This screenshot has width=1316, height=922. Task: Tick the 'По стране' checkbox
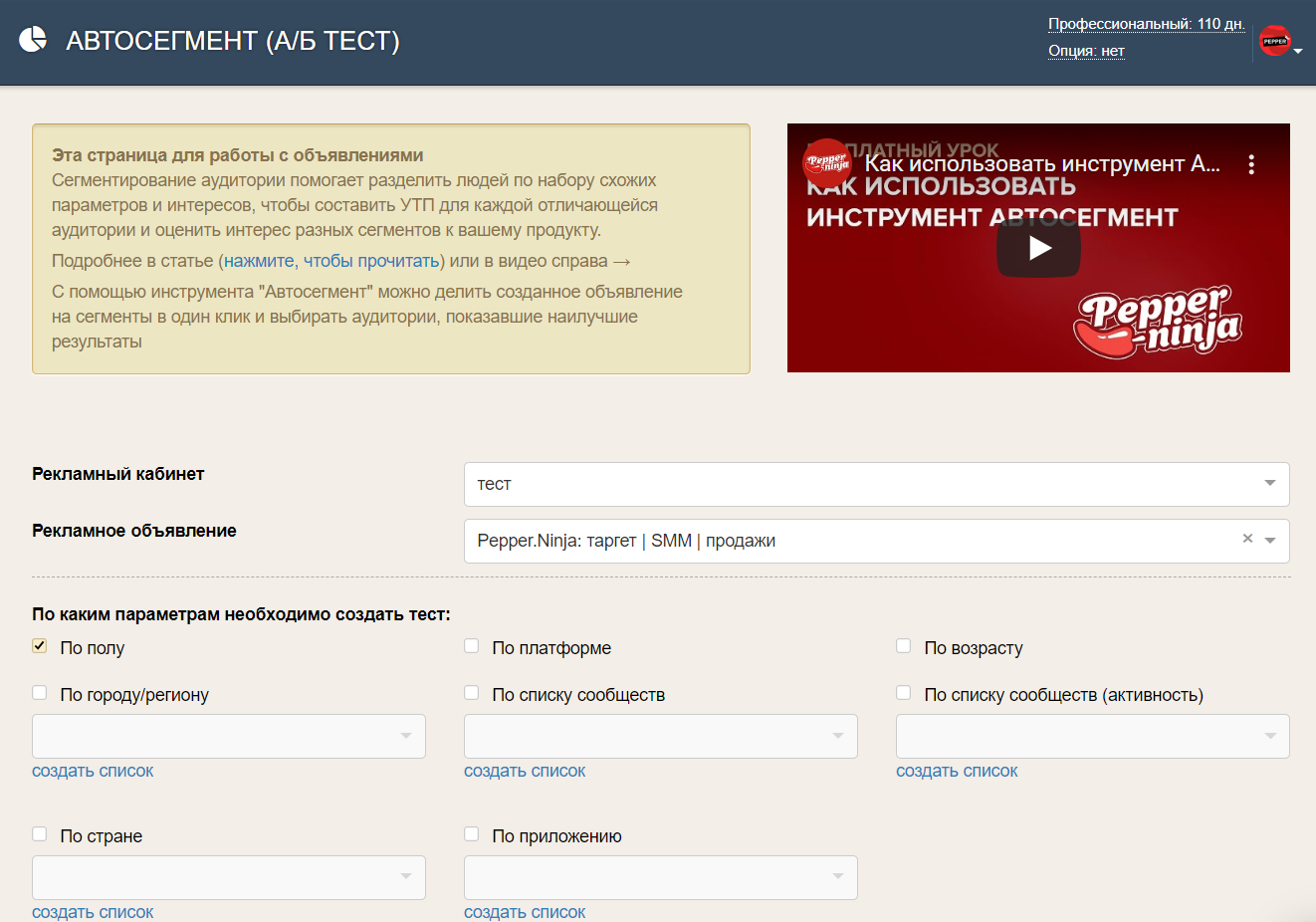click(40, 834)
